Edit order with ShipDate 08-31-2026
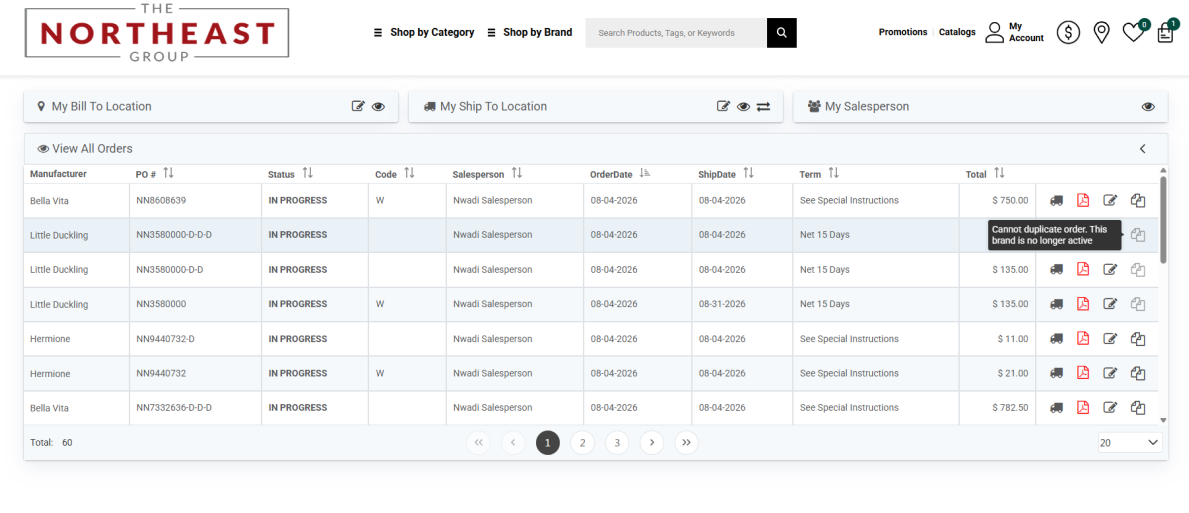Screen dimensions: 1189x513 click(1110, 304)
